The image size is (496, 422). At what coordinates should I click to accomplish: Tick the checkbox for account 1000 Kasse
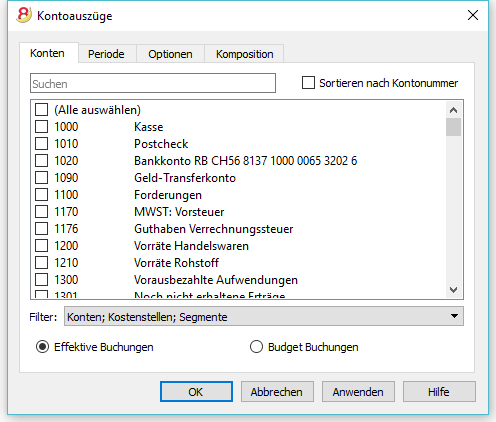(x=41, y=127)
